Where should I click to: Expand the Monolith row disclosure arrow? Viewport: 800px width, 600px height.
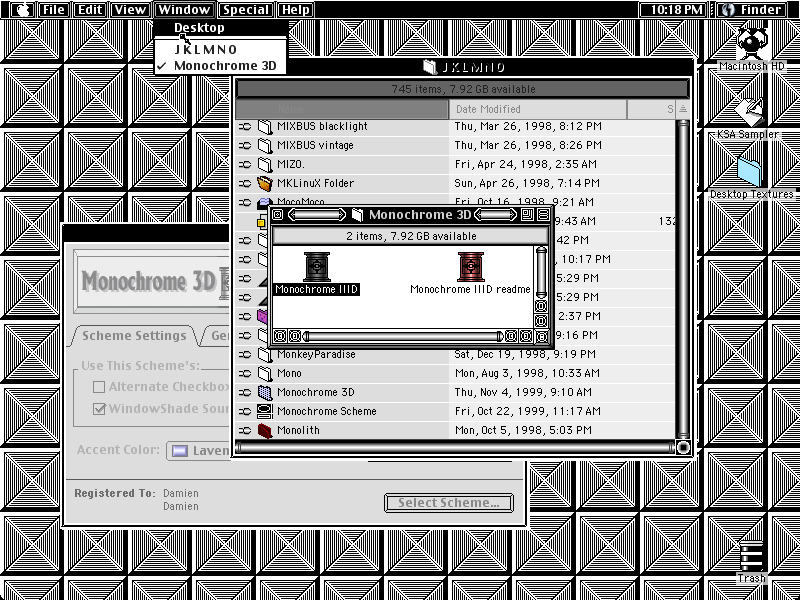click(245, 431)
